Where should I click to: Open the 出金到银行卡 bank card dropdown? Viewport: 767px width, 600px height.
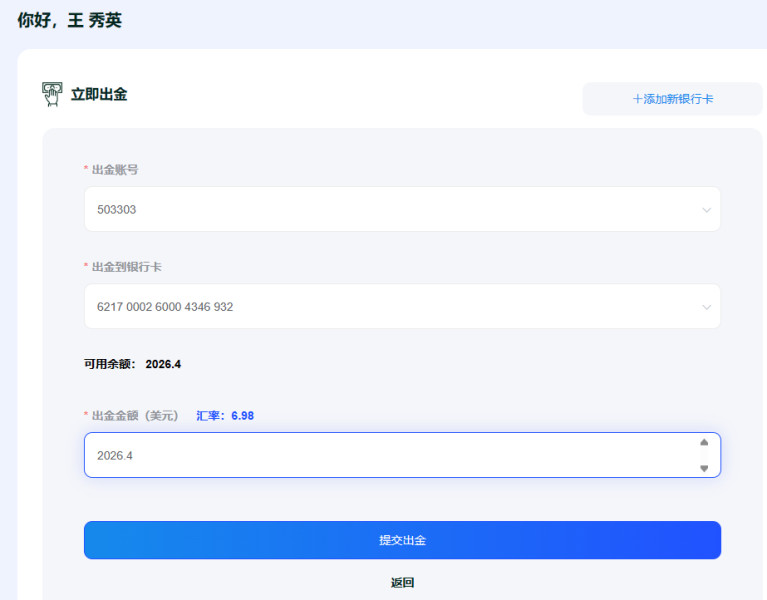[402, 306]
